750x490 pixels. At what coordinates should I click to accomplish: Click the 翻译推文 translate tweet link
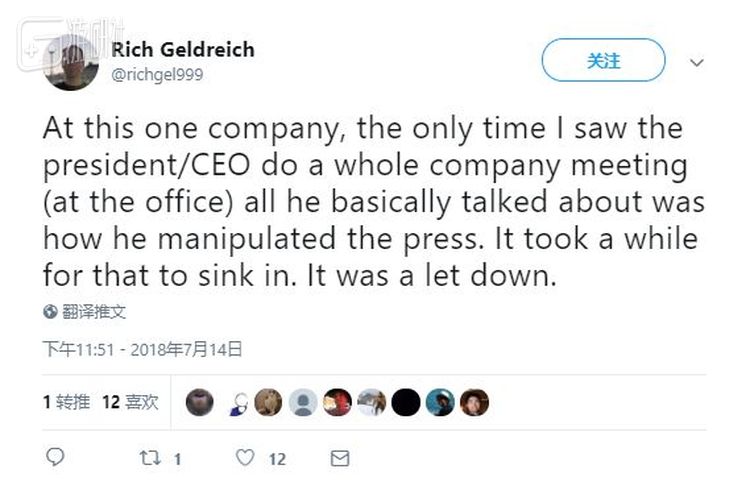pyautogui.click(x=94, y=311)
